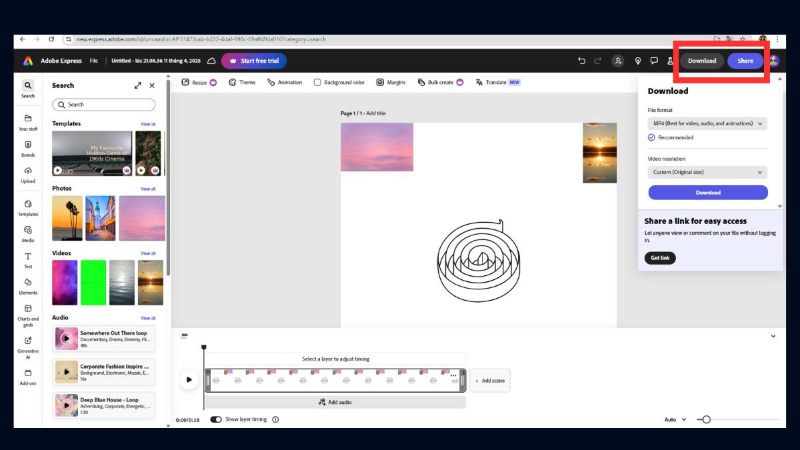Collapse the timeline panel with chevron

(x=773, y=336)
